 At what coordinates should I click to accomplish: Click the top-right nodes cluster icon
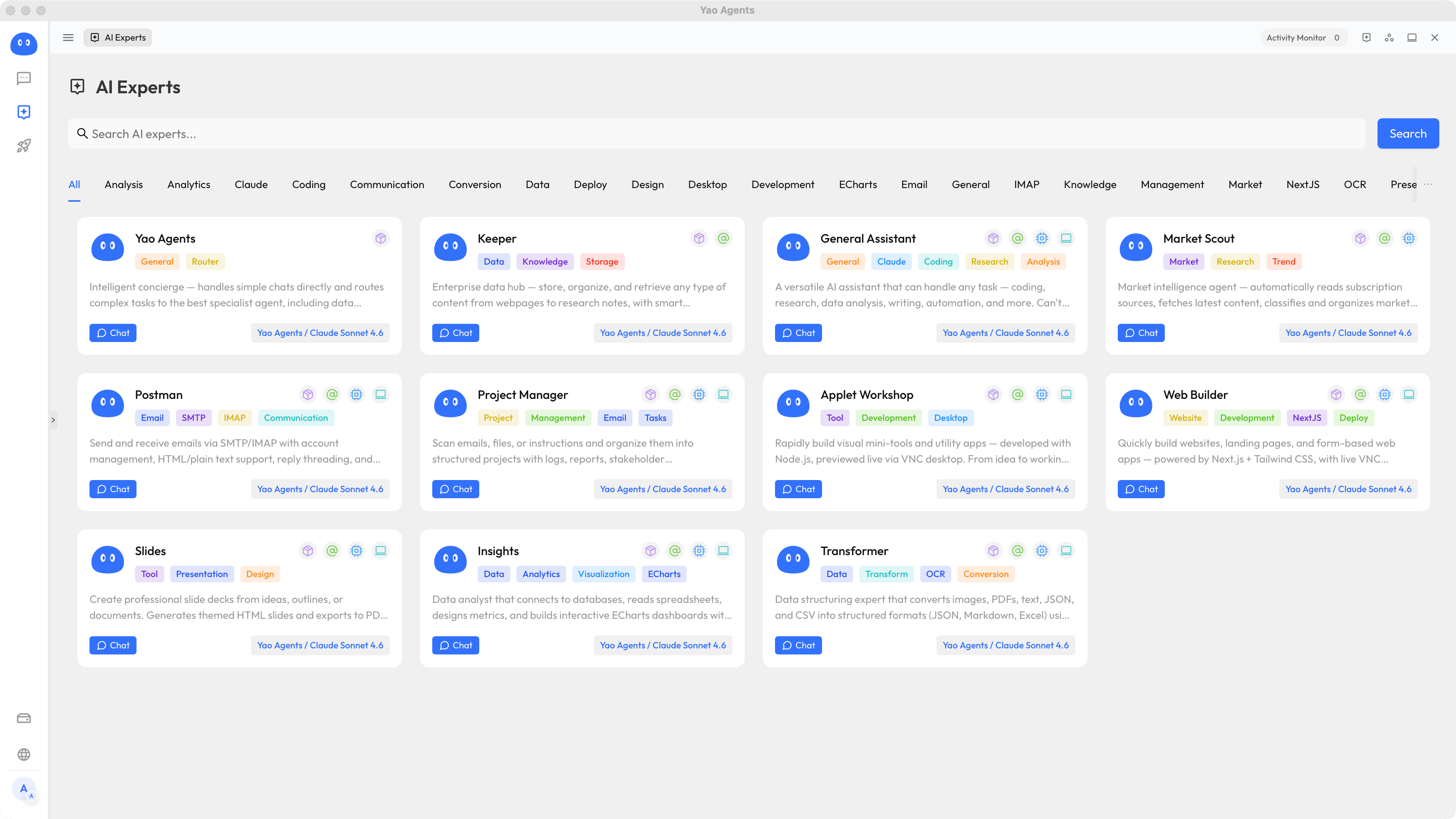1389,37
